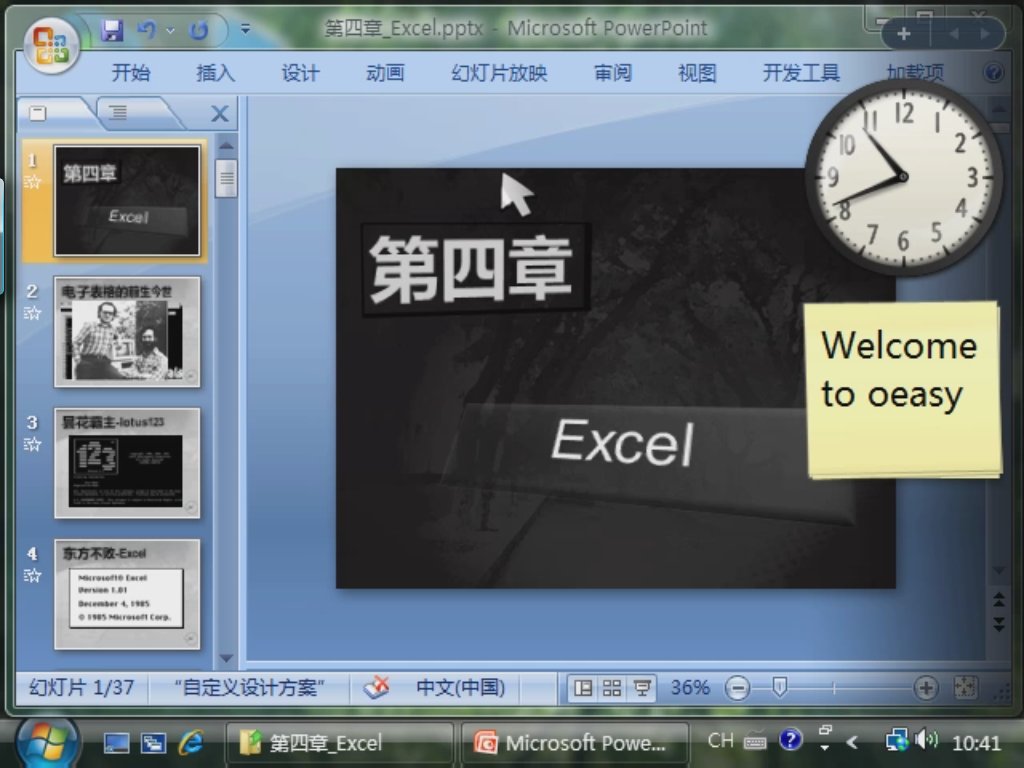
Task: Open language bar help icon
Action: click(x=790, y=740)
